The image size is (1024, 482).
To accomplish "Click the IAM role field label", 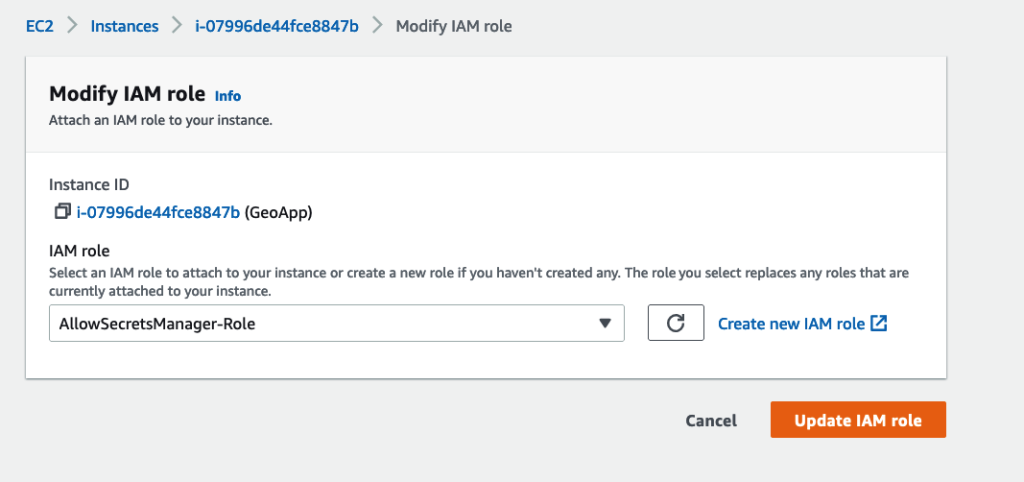I will [80, 251].
